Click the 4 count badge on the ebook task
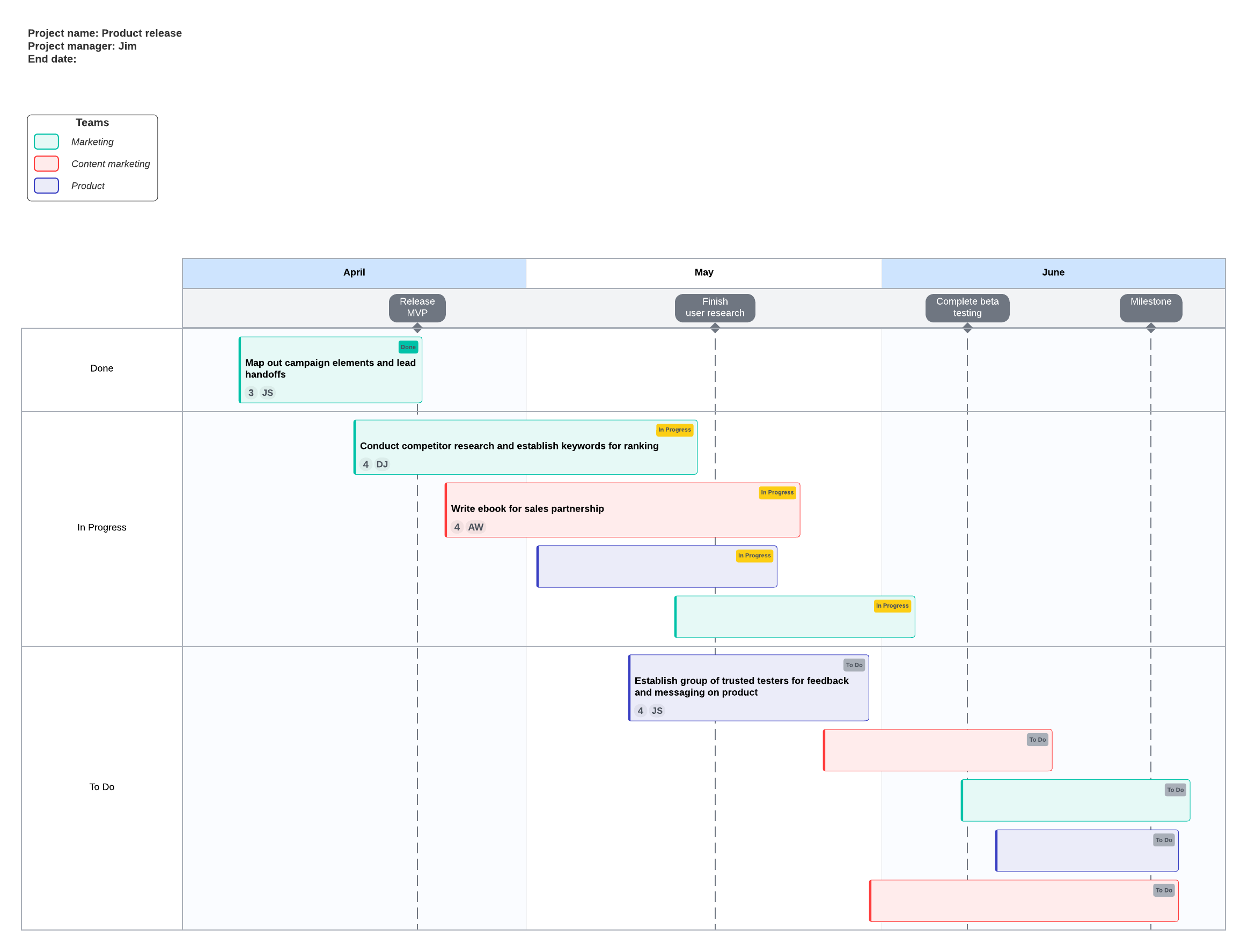 (x=457, y=527)
